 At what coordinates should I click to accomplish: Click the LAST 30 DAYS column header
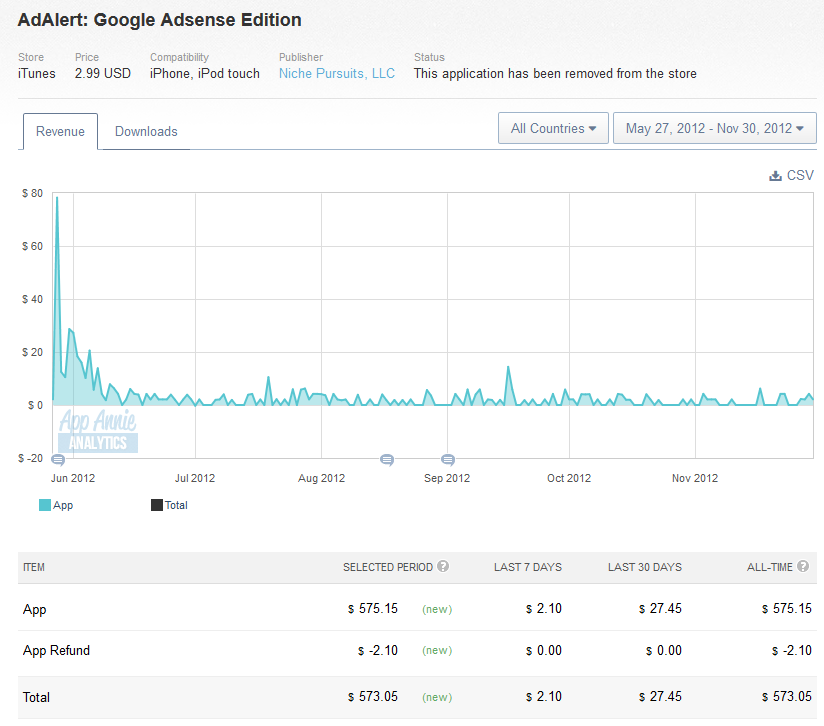coord(645,567)
